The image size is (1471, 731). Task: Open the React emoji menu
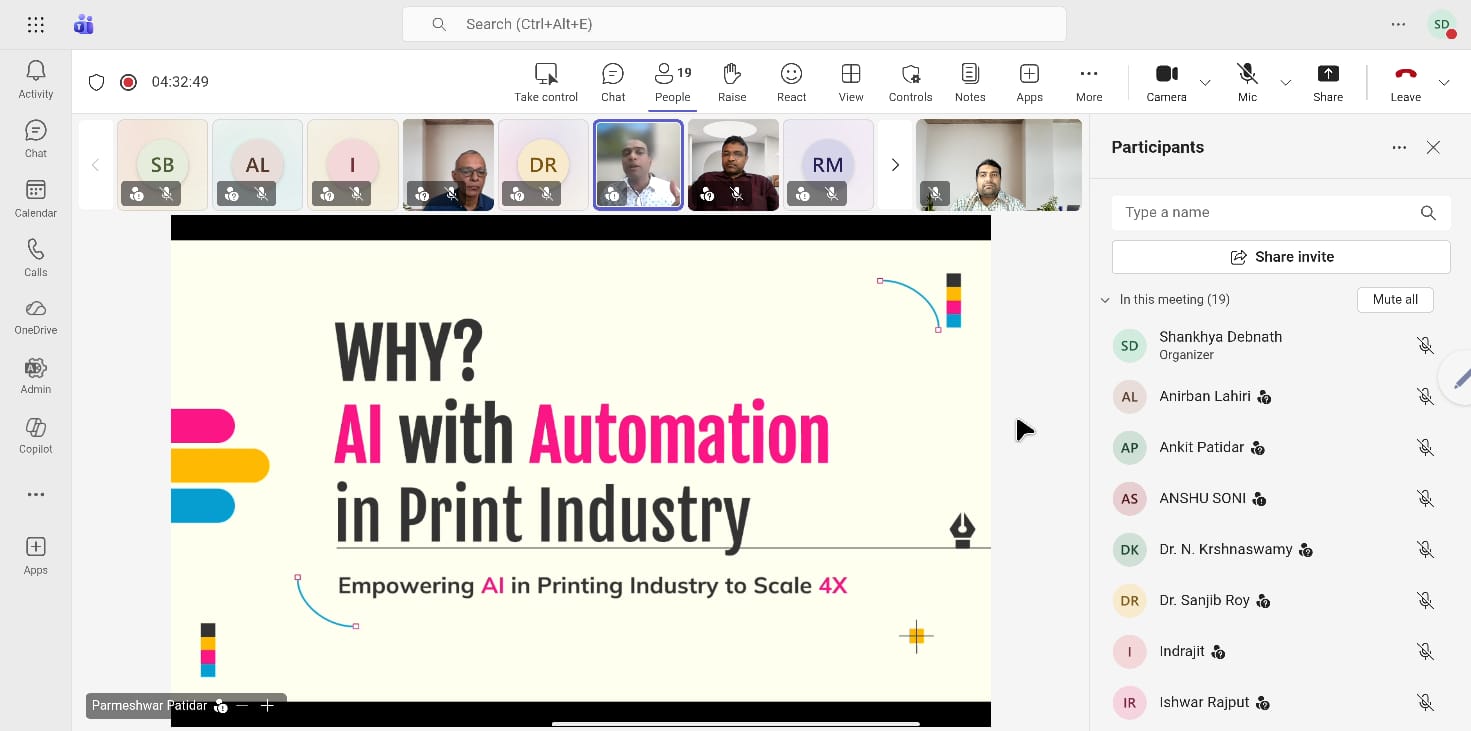point(791,74)
